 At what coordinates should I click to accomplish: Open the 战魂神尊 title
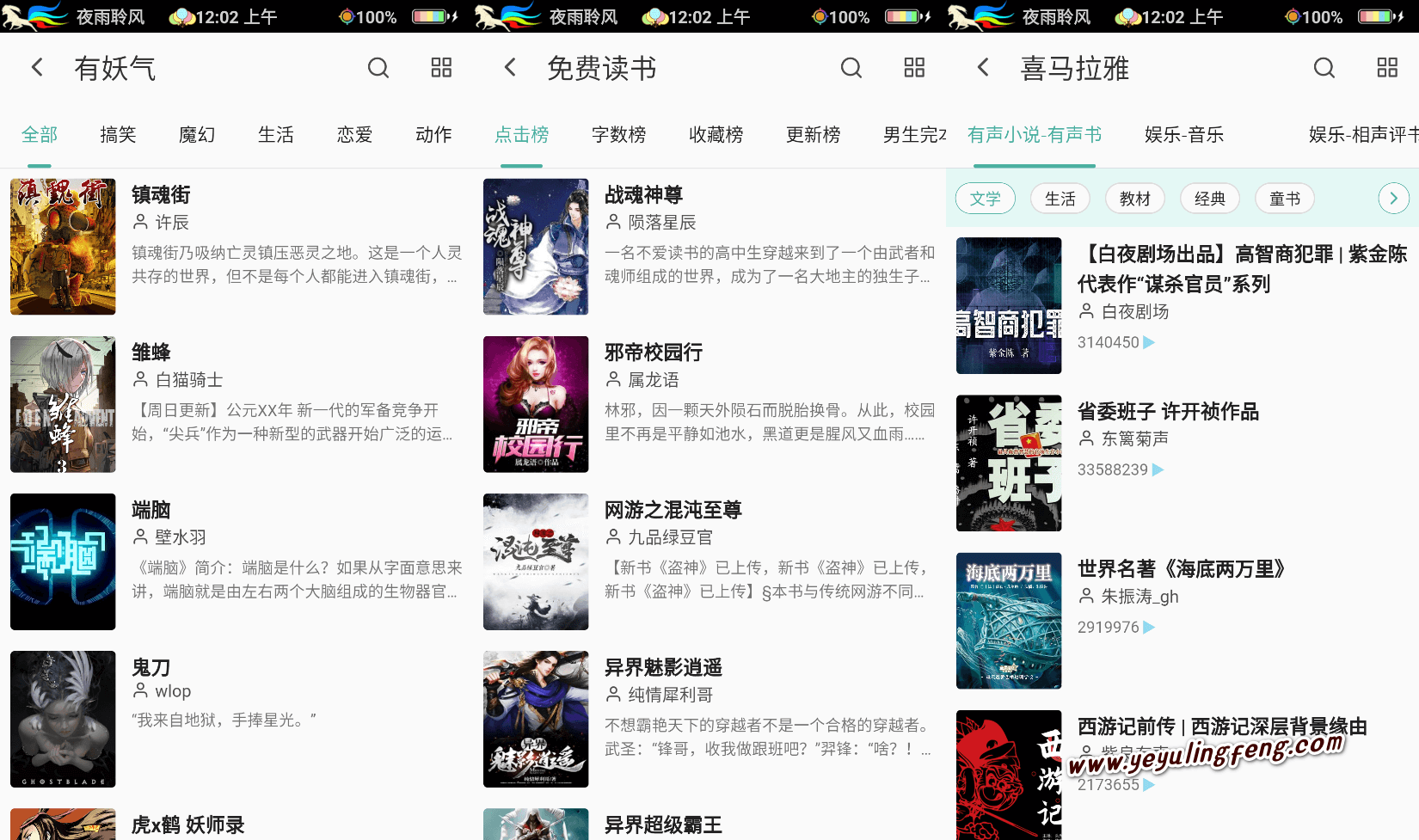[x=644, y=195]
